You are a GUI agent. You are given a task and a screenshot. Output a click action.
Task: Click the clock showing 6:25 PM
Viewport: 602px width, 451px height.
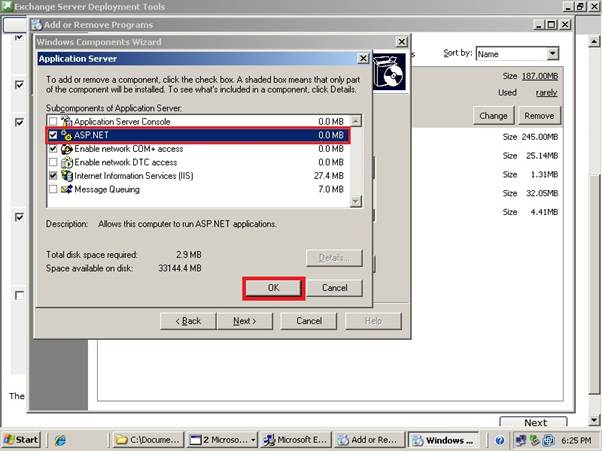click(x=576, y=440)
